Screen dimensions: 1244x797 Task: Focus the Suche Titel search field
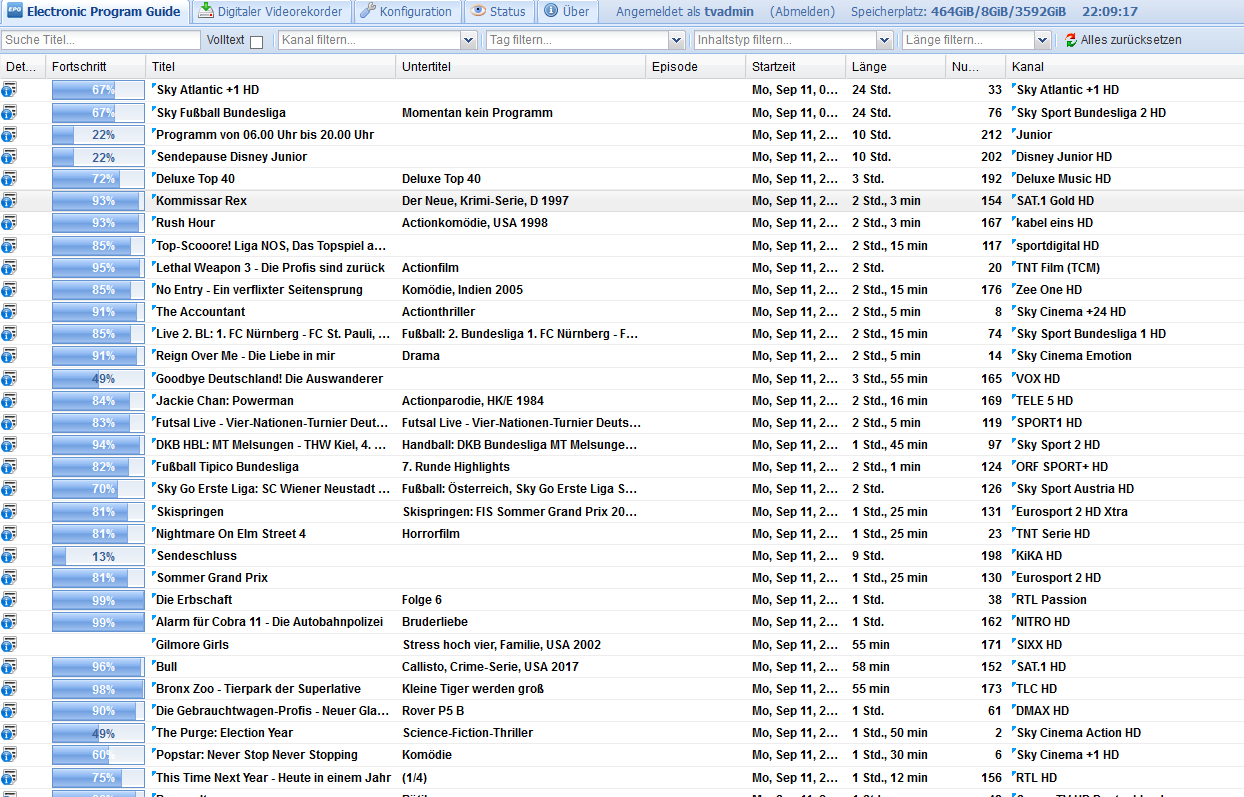pyautogui.click(x=100, y=40)
